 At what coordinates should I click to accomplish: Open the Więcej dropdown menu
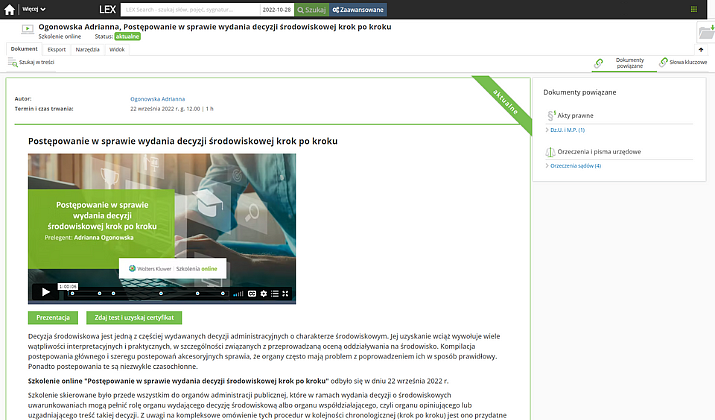coord(34,9)
